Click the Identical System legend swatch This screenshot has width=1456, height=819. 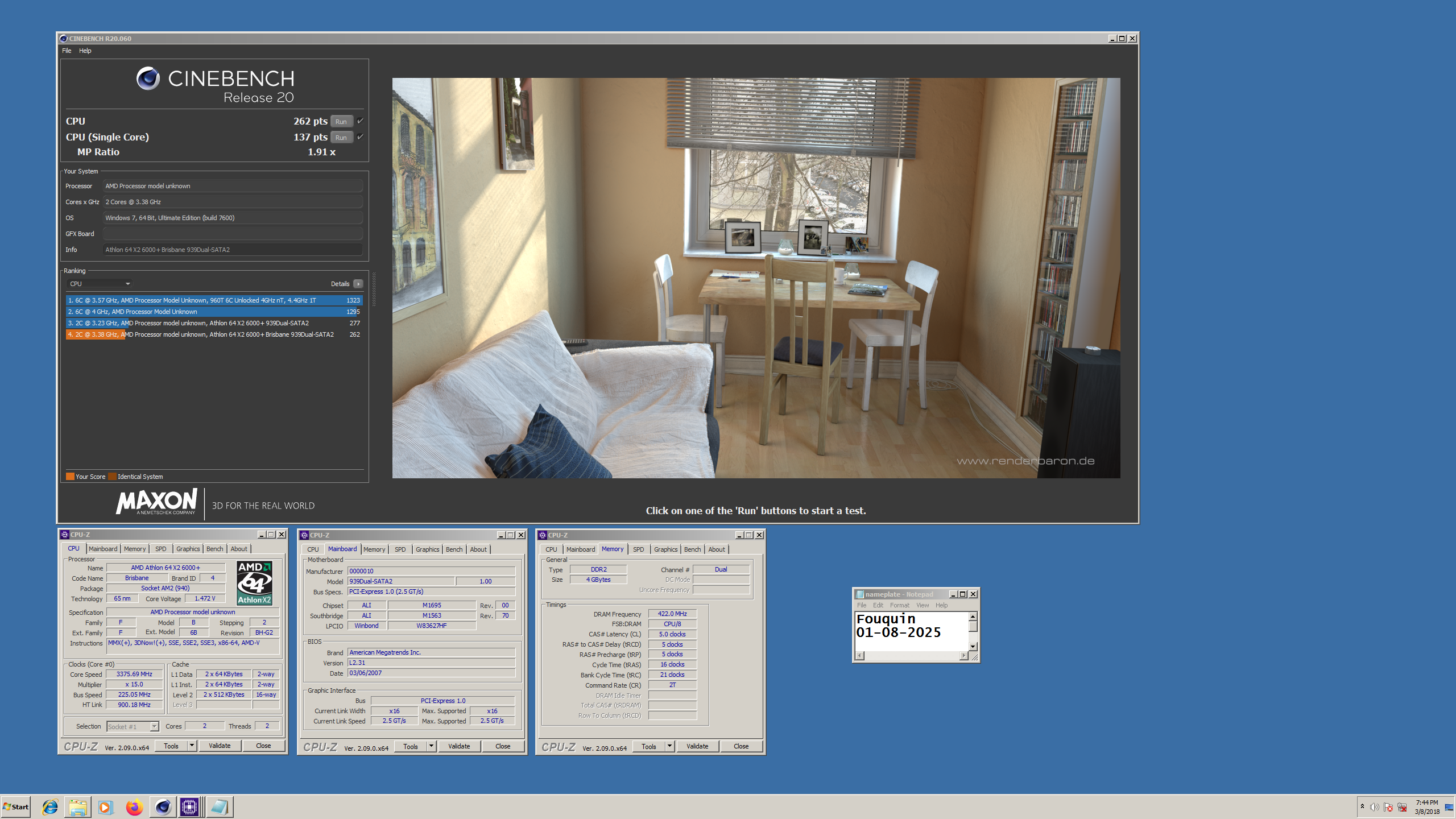tap(112, 477)
